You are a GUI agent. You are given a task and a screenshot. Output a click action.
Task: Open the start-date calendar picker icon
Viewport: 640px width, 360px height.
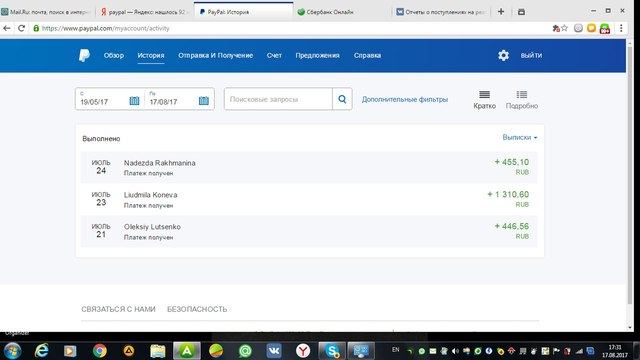(x=134, y=100)
